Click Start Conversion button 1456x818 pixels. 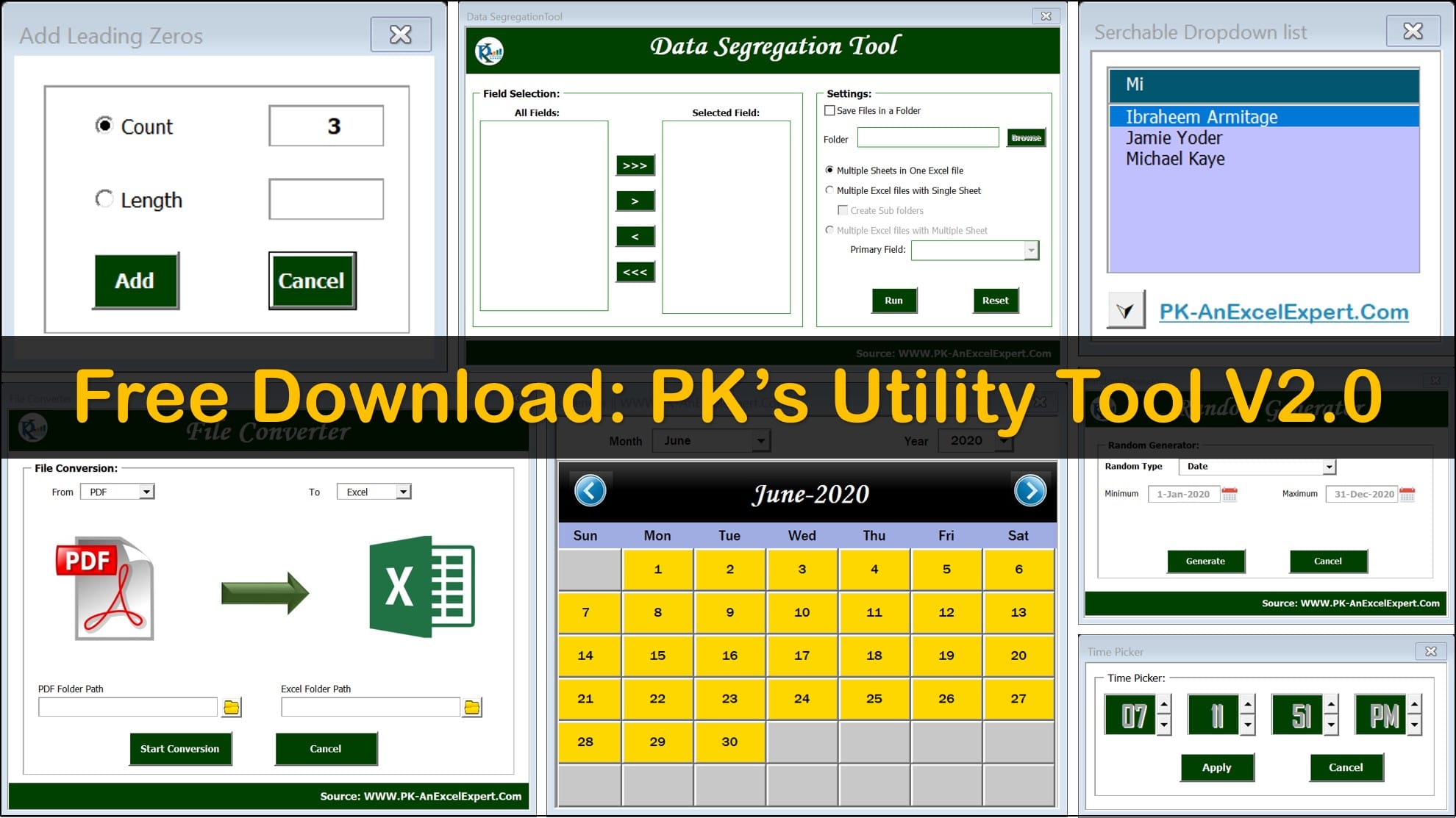point(180,749)
